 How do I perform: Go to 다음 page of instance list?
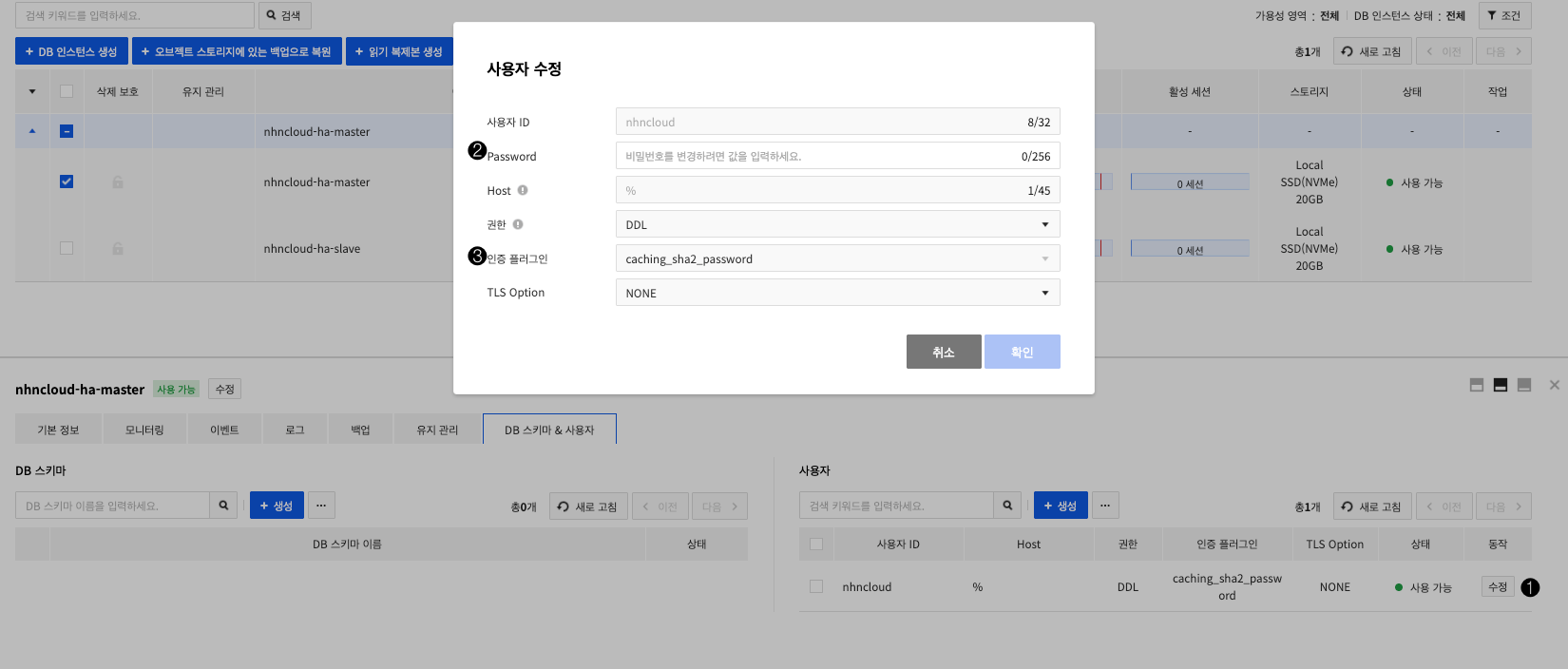click(x=1503, y=51)
